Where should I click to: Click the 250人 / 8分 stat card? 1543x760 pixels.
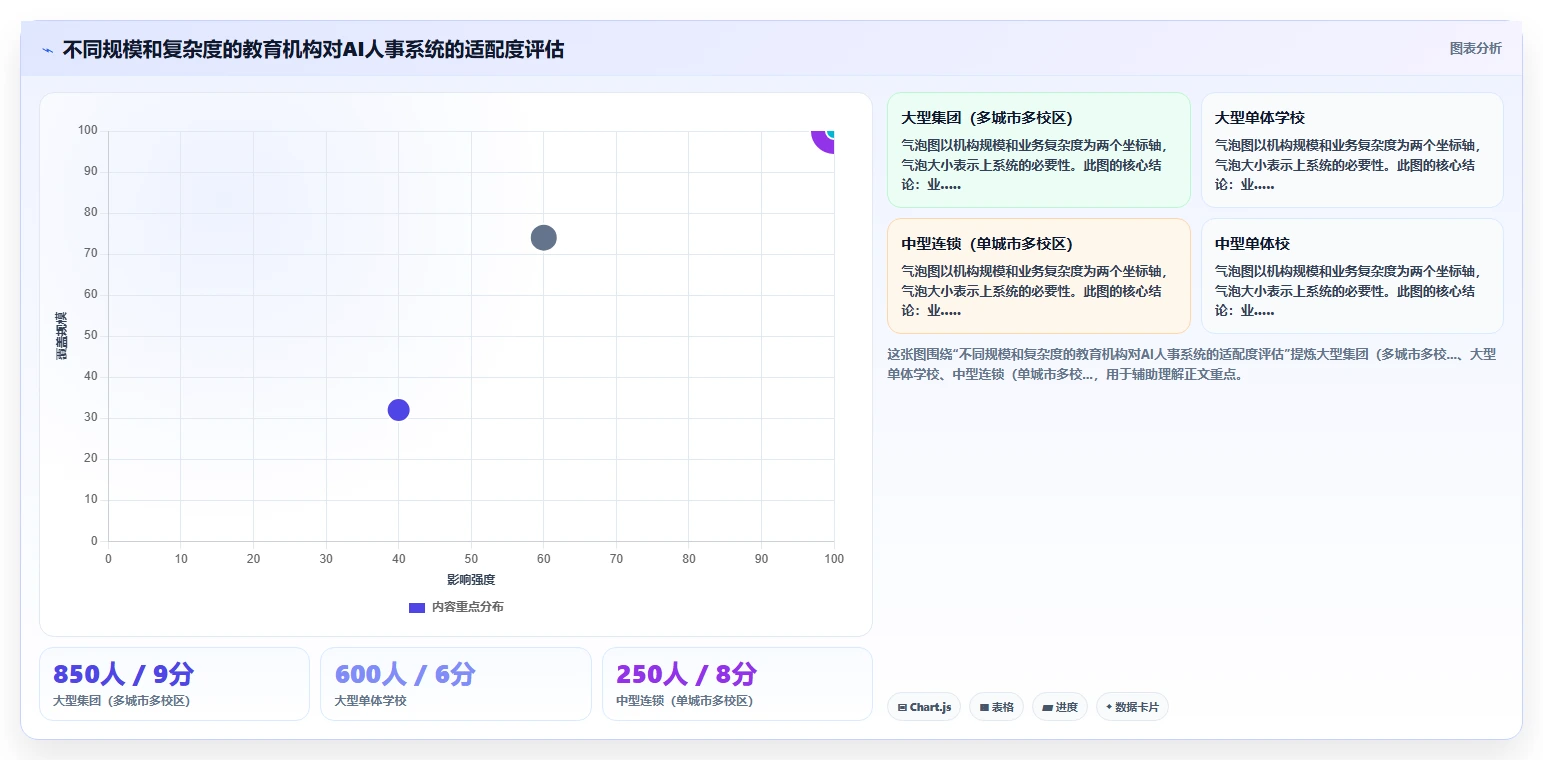pyautogui.click(x=737, y=684)
